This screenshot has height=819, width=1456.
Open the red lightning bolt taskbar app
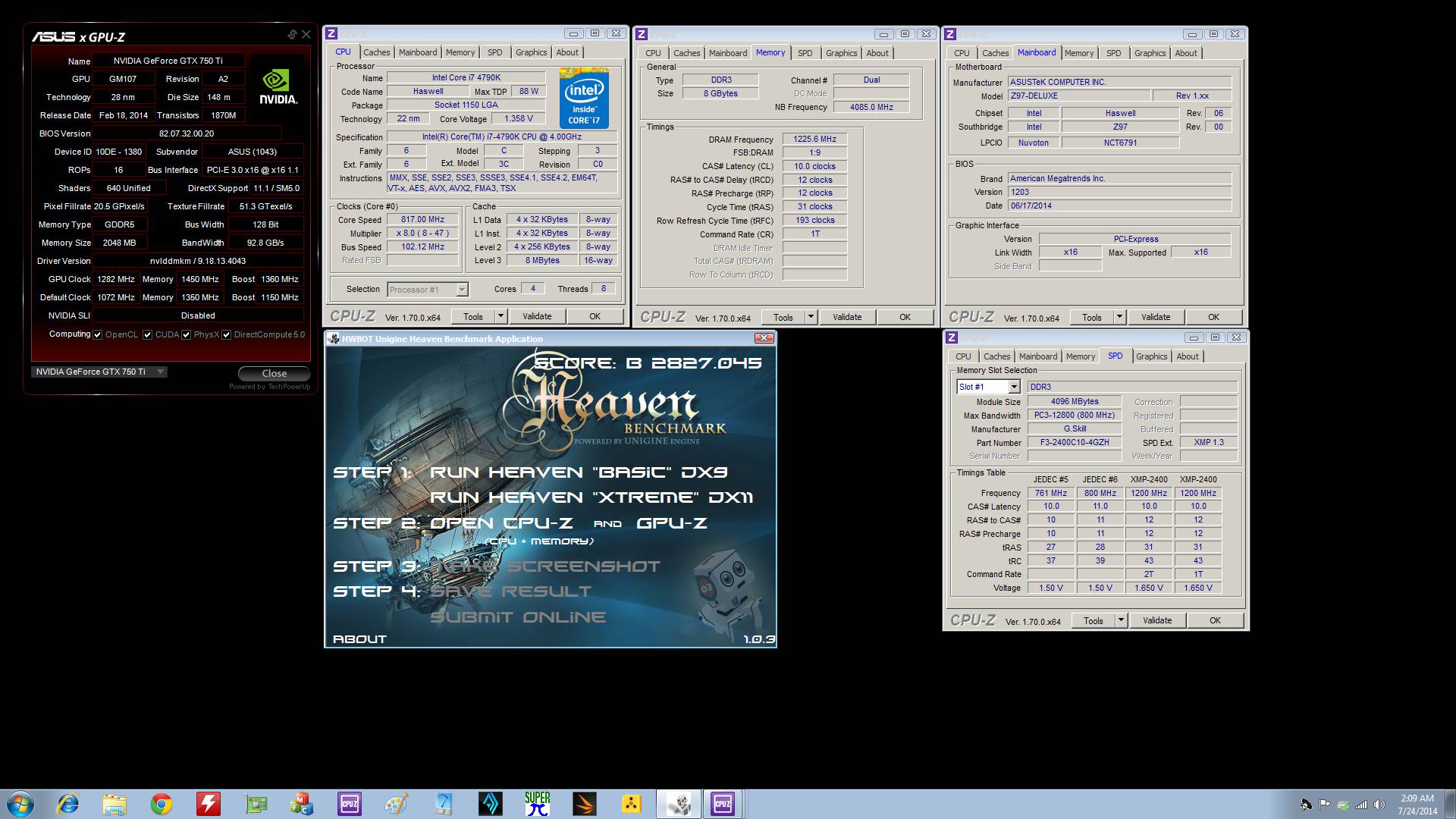209,803
